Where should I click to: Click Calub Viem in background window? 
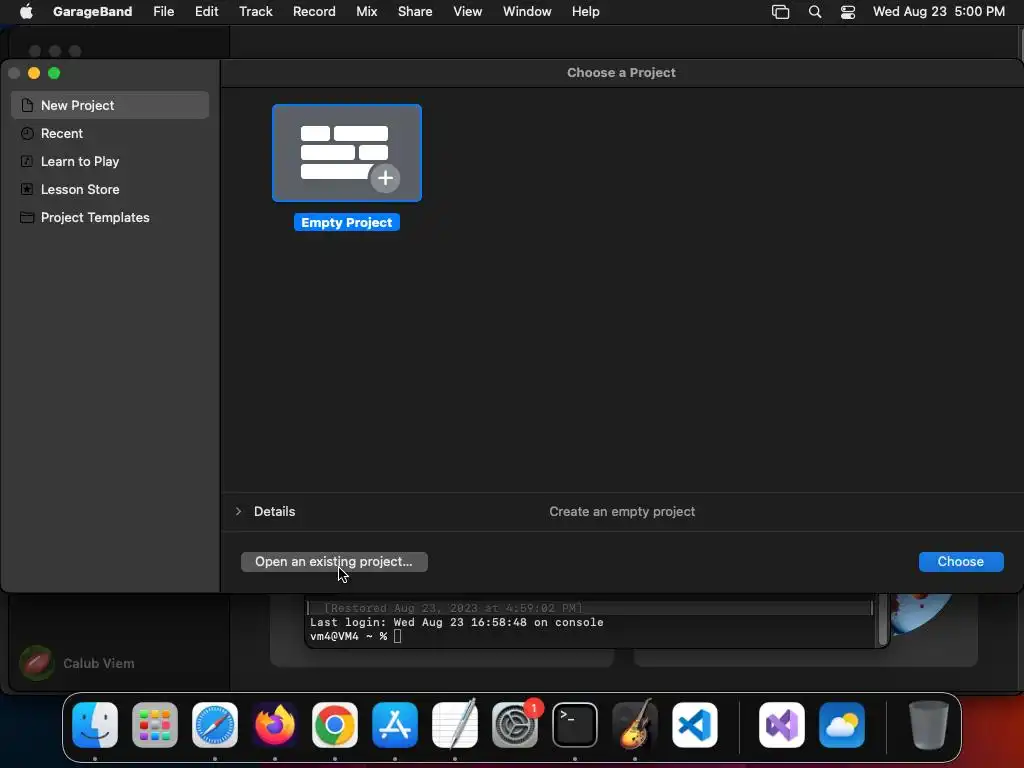[x=99, y=664]
